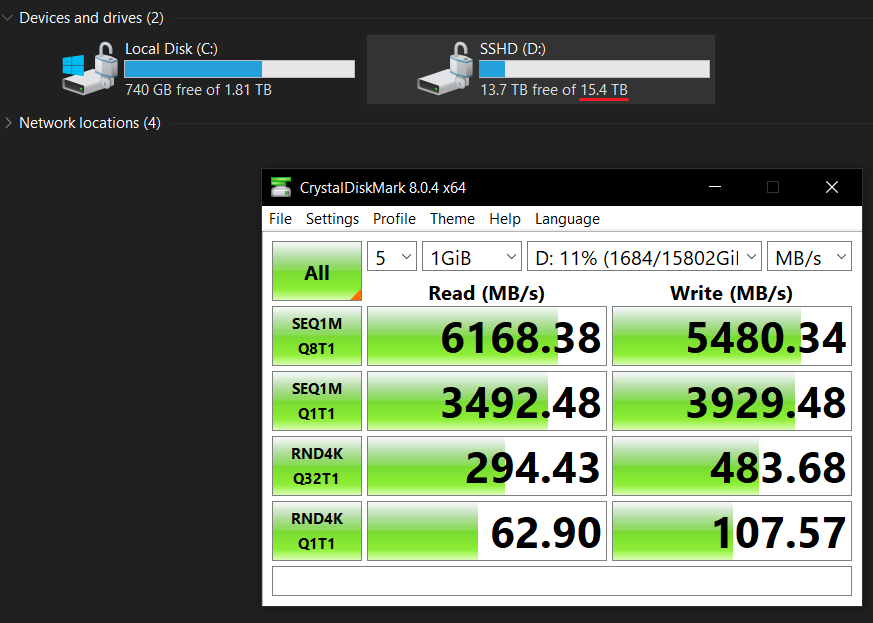Minimize the CrystalDiskMark window
Screen dimensions: 873x623
click(715, 187)
